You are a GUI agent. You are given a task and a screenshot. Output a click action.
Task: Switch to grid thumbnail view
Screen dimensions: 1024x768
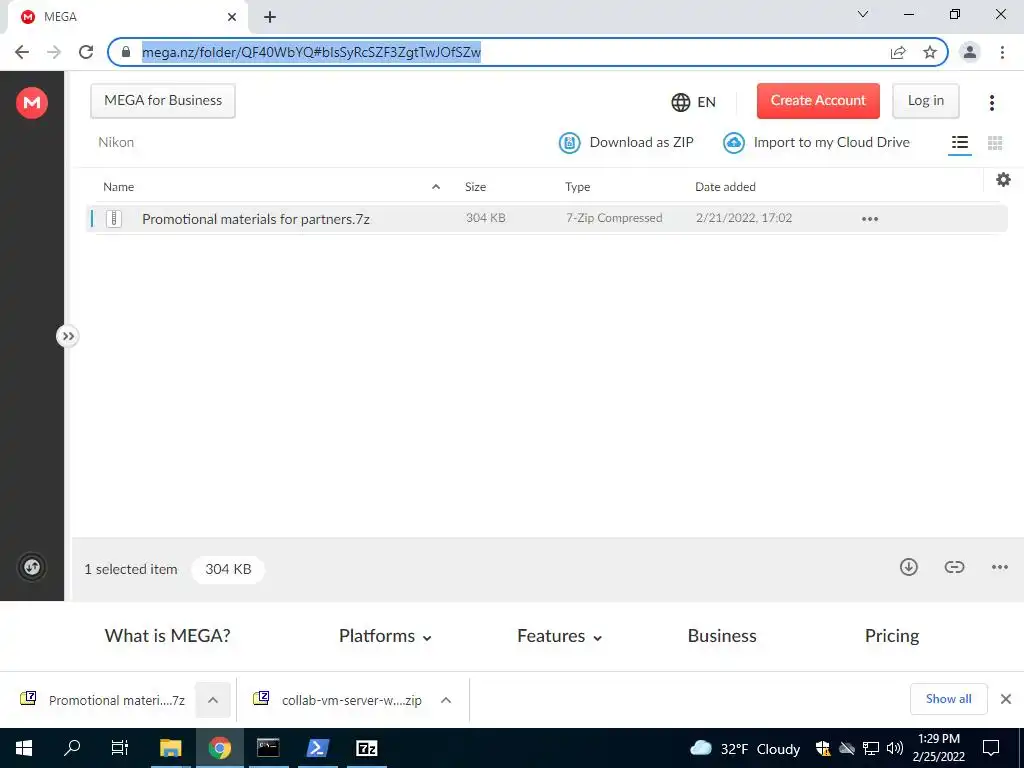(x=995, y=142)
